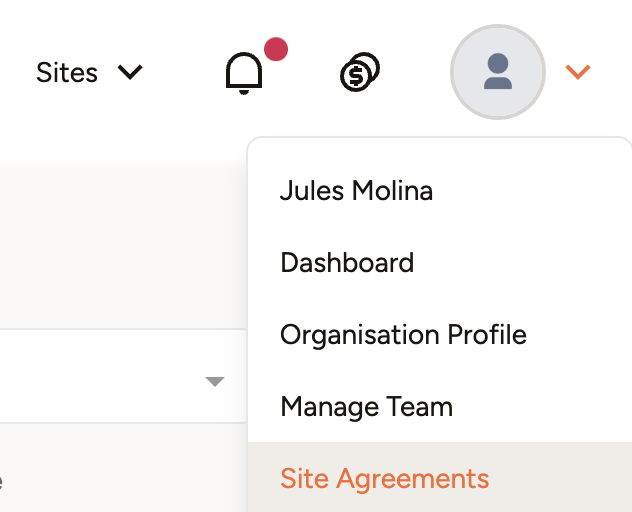Collapse user menu with orange chevron

click(578, 72)
